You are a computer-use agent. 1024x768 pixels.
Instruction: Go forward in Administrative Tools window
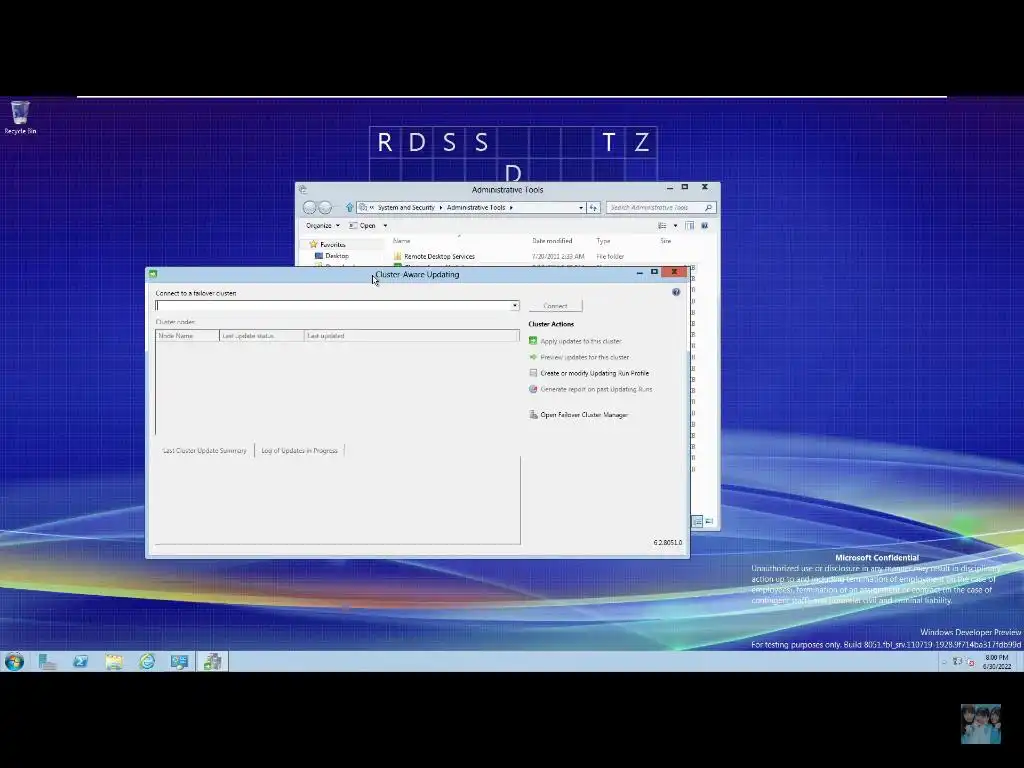pyautogui.click(x=325, y=208)
